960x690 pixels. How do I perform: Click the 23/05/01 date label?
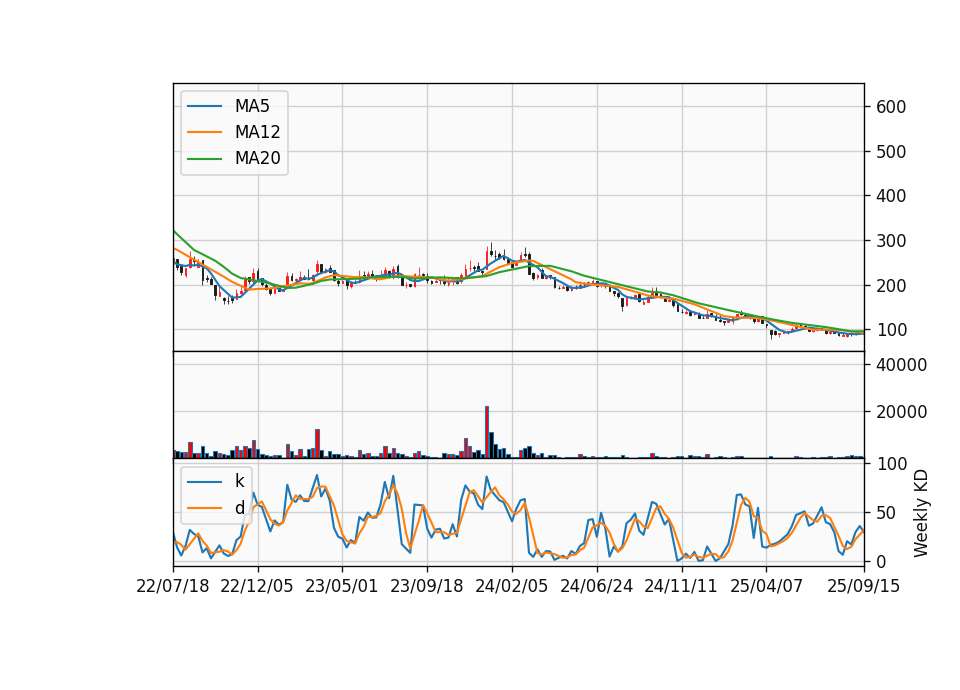(342, 586)
